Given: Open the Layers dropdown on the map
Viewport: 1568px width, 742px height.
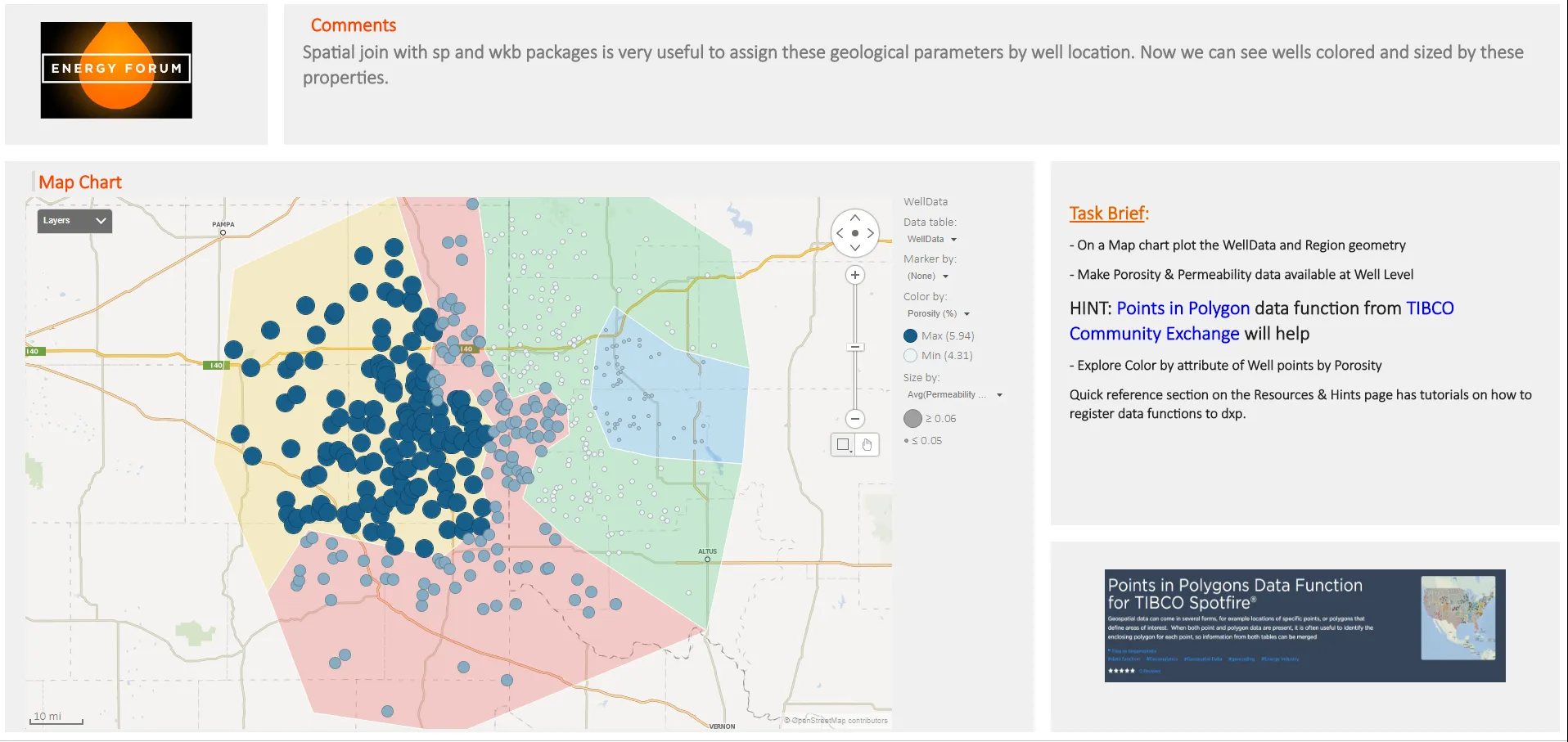Looking at the screenshot, I should coord(74,221).
